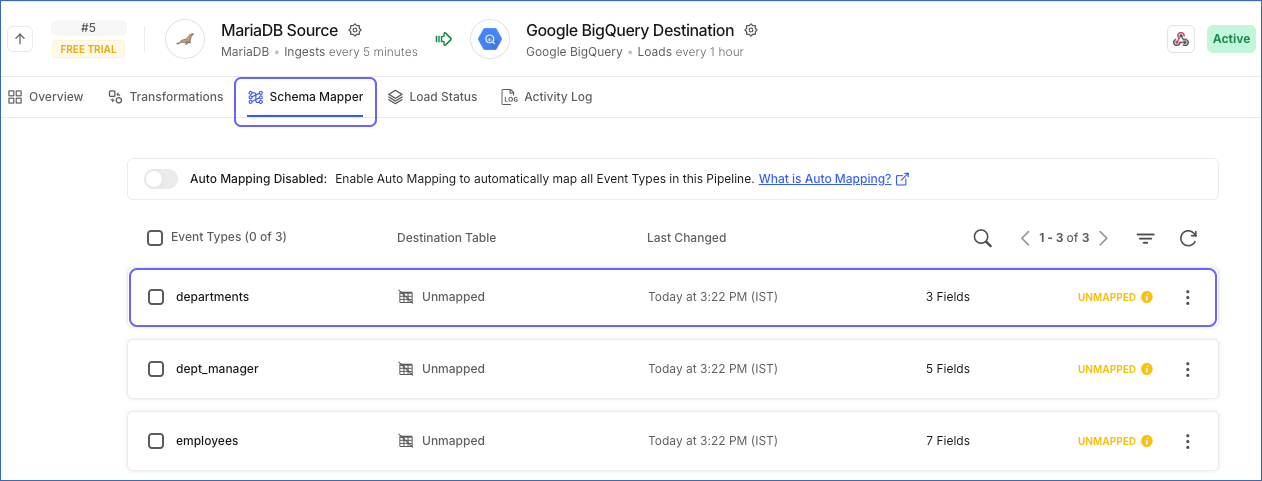Open the What is Auto Mapping link
1262x481 pixels.
833,179
